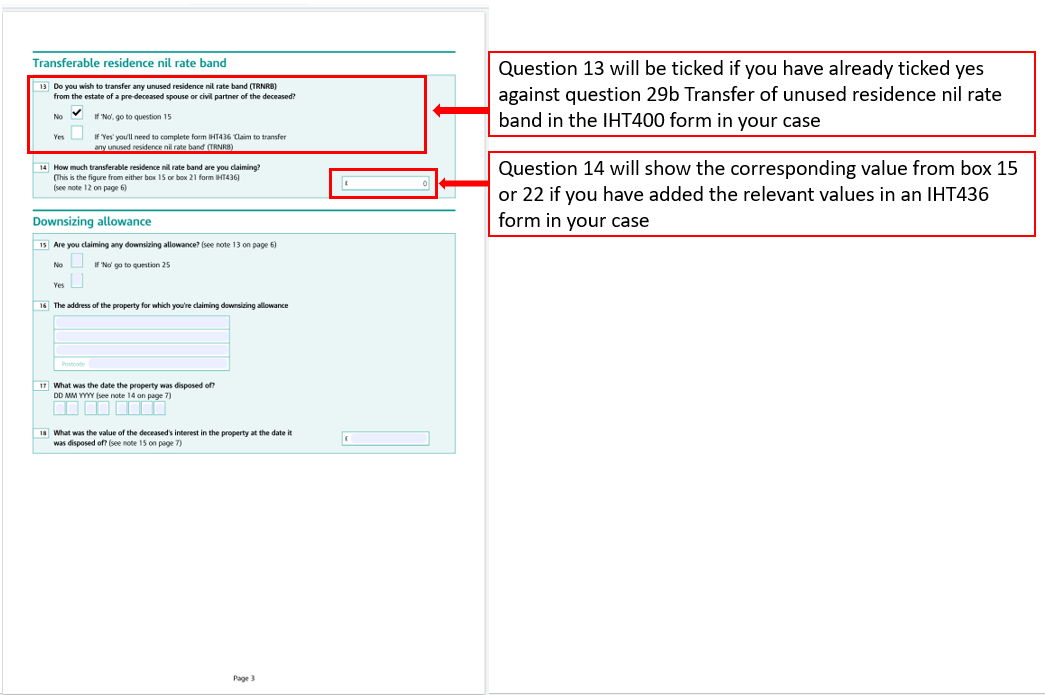The image size is (1045, 695).
Task: Click the question 14 number marker box
Action: point(43,166)
